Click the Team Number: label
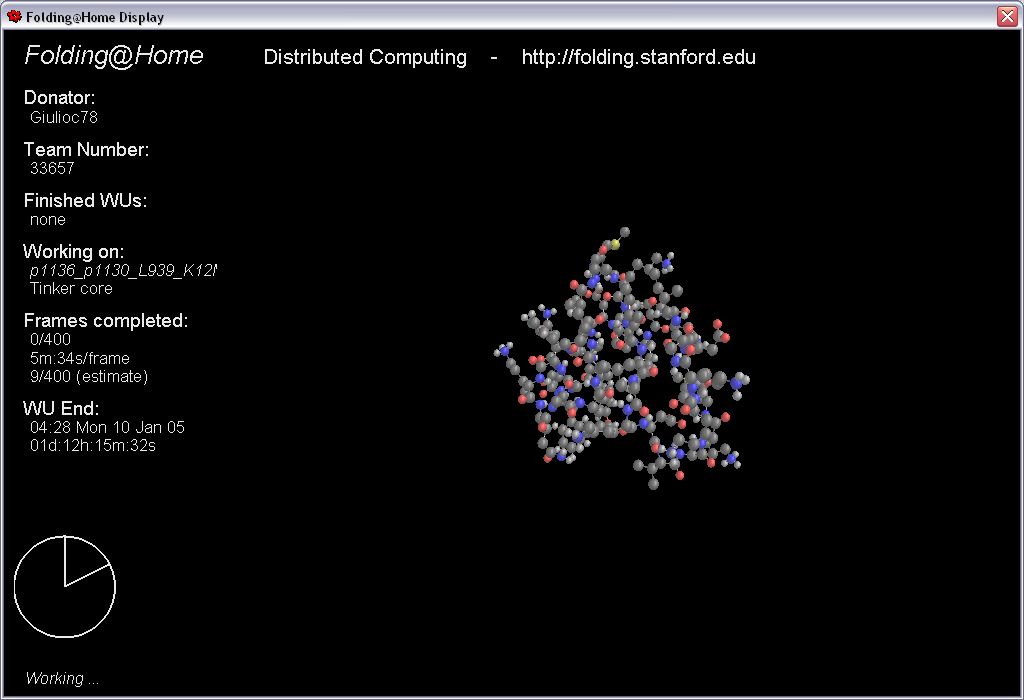Image resolution: width=1024 pixels, height=700 pixels. click(86, 150)
